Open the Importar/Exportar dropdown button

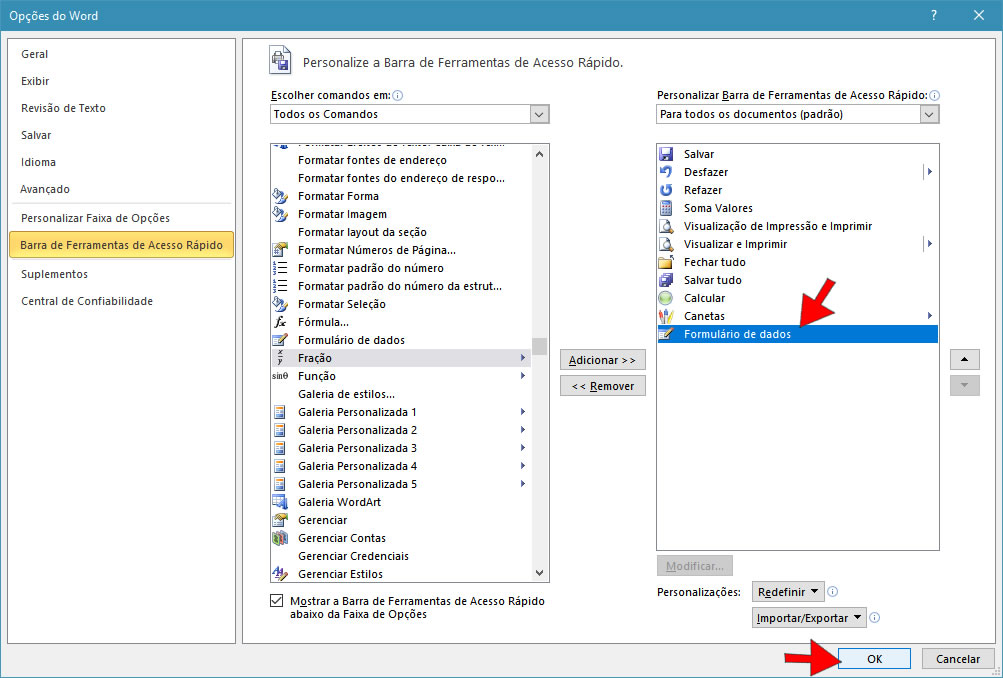809,618
